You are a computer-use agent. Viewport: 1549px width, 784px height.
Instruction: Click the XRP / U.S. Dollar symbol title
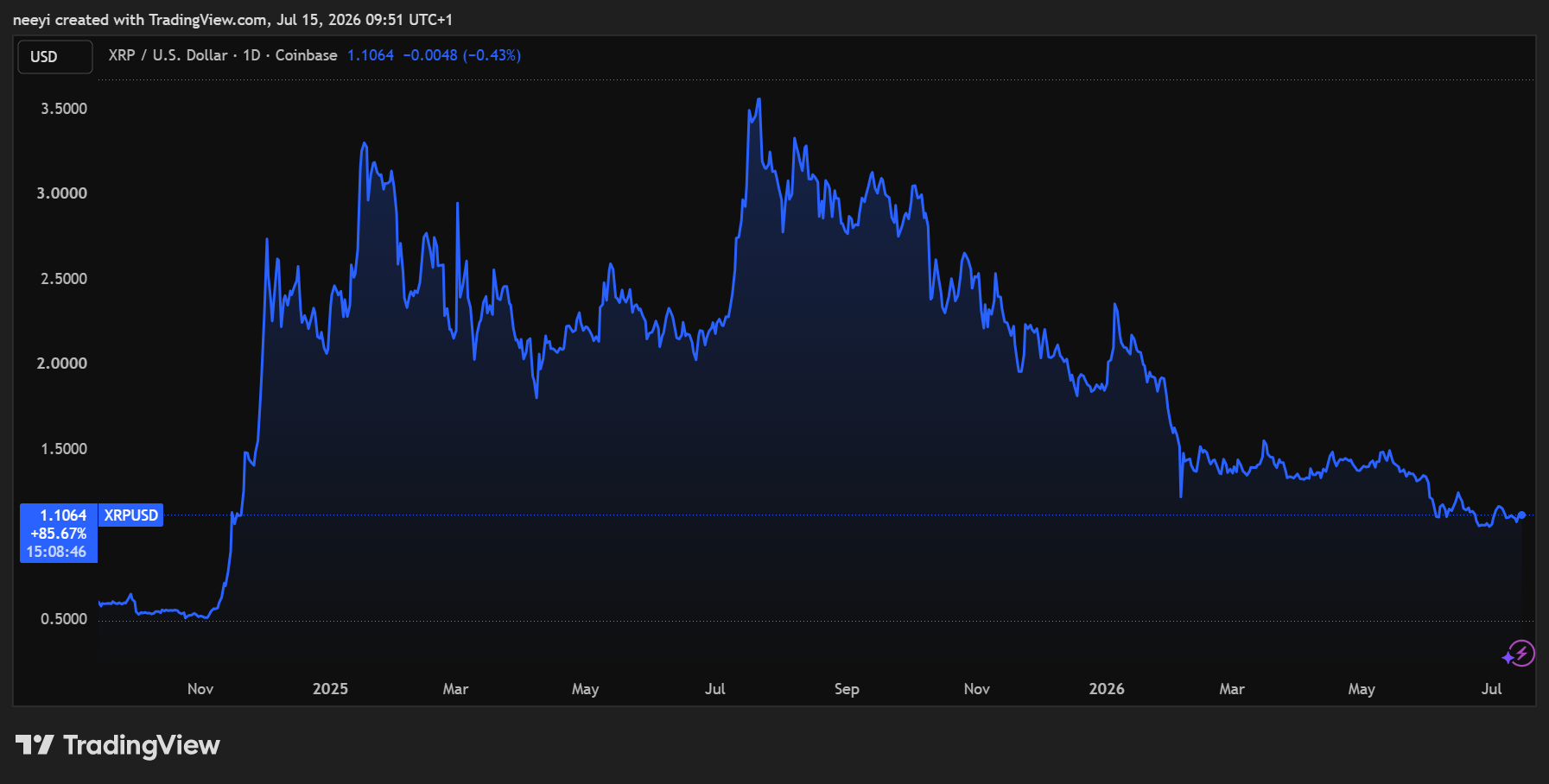click(168, 55)
